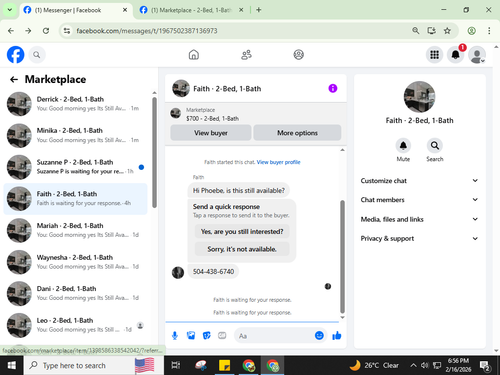Click the browser back arrow
This screenshot has width=500, height=375.
click(11, 31)
